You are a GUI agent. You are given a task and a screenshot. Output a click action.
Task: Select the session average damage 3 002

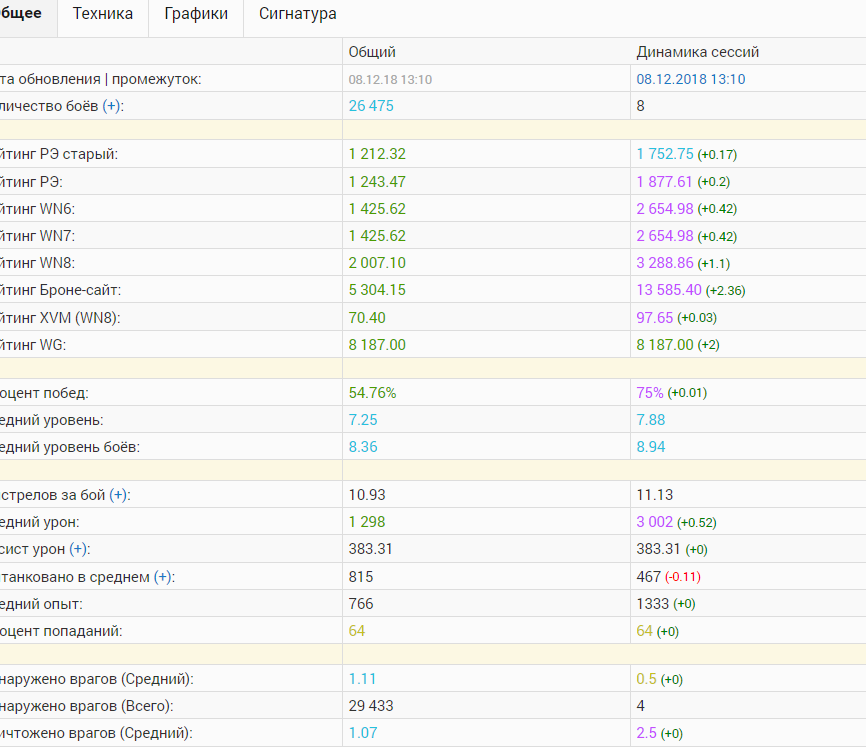655,522
